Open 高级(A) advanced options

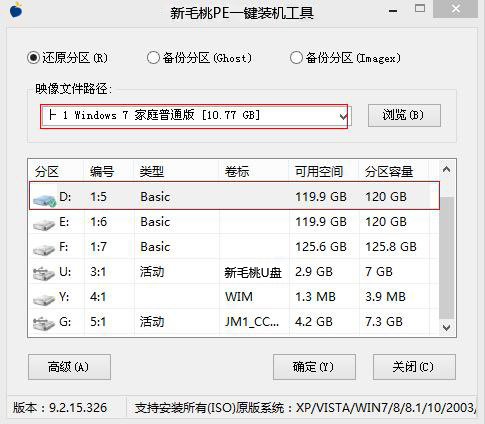click(69, 367)
